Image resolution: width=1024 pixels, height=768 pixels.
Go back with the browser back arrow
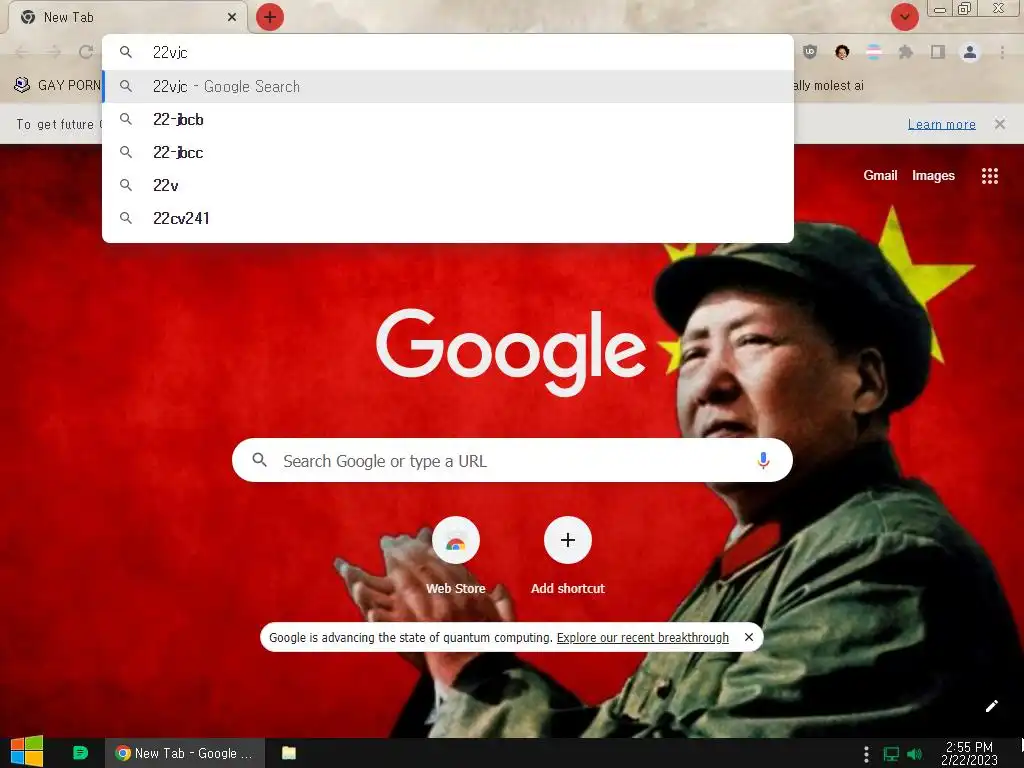tap(22, 52)
